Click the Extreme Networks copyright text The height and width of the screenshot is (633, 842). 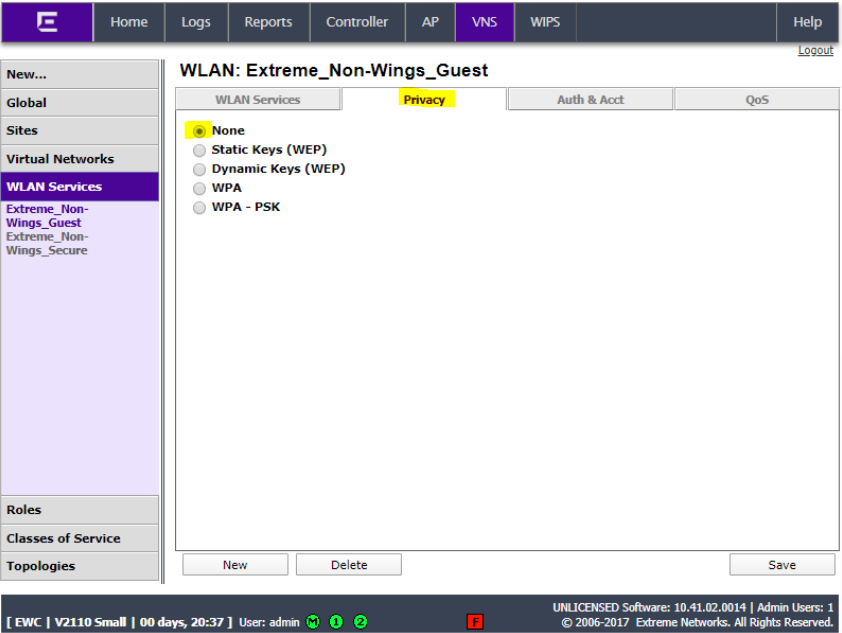(x=697, y=622)
